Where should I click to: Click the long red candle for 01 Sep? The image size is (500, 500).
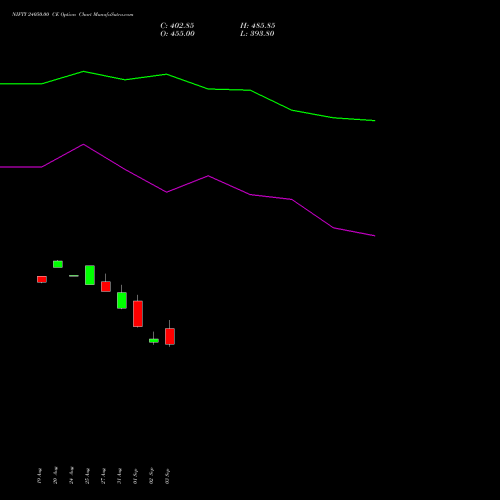point(138,313)
